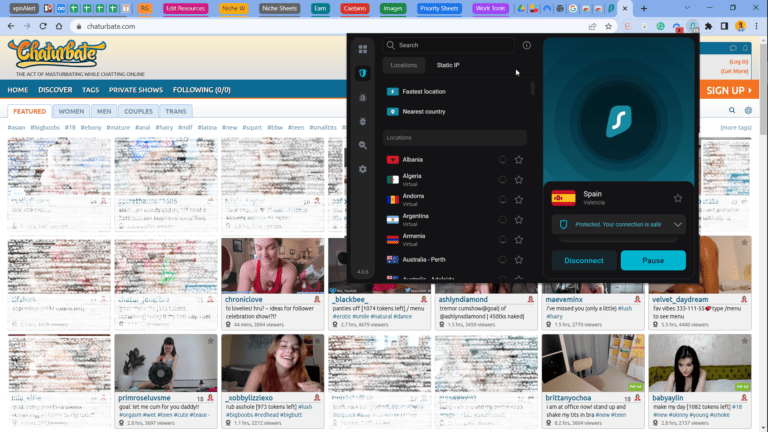Click the Log In link
The image size is (768, 432).
739,62
